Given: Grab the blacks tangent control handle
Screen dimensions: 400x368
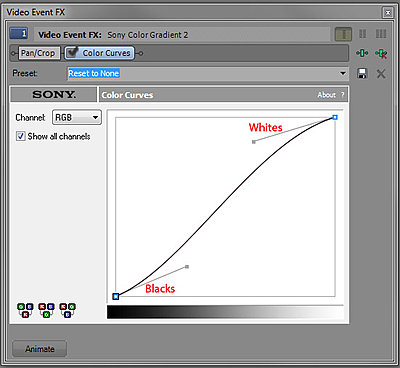Looking at the screenshot, I should 187,267.
